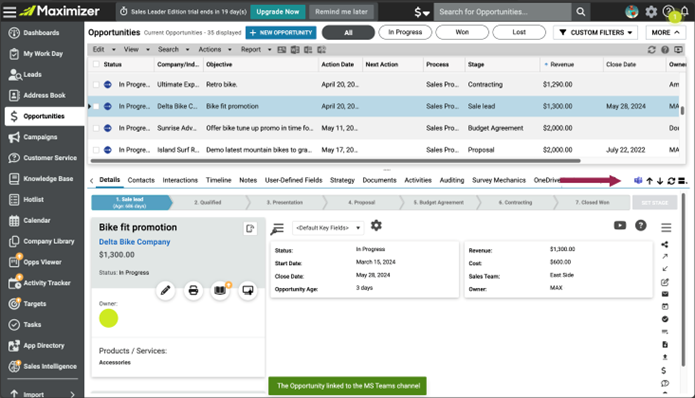Screen dimensions: 695x398
Task: Open key fields settings gear
Action: 376,226
